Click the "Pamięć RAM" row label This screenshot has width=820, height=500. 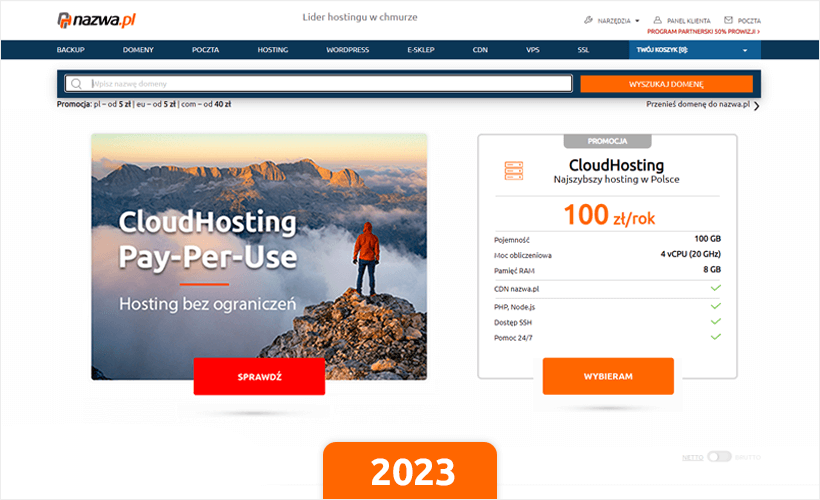click(515, 271)
